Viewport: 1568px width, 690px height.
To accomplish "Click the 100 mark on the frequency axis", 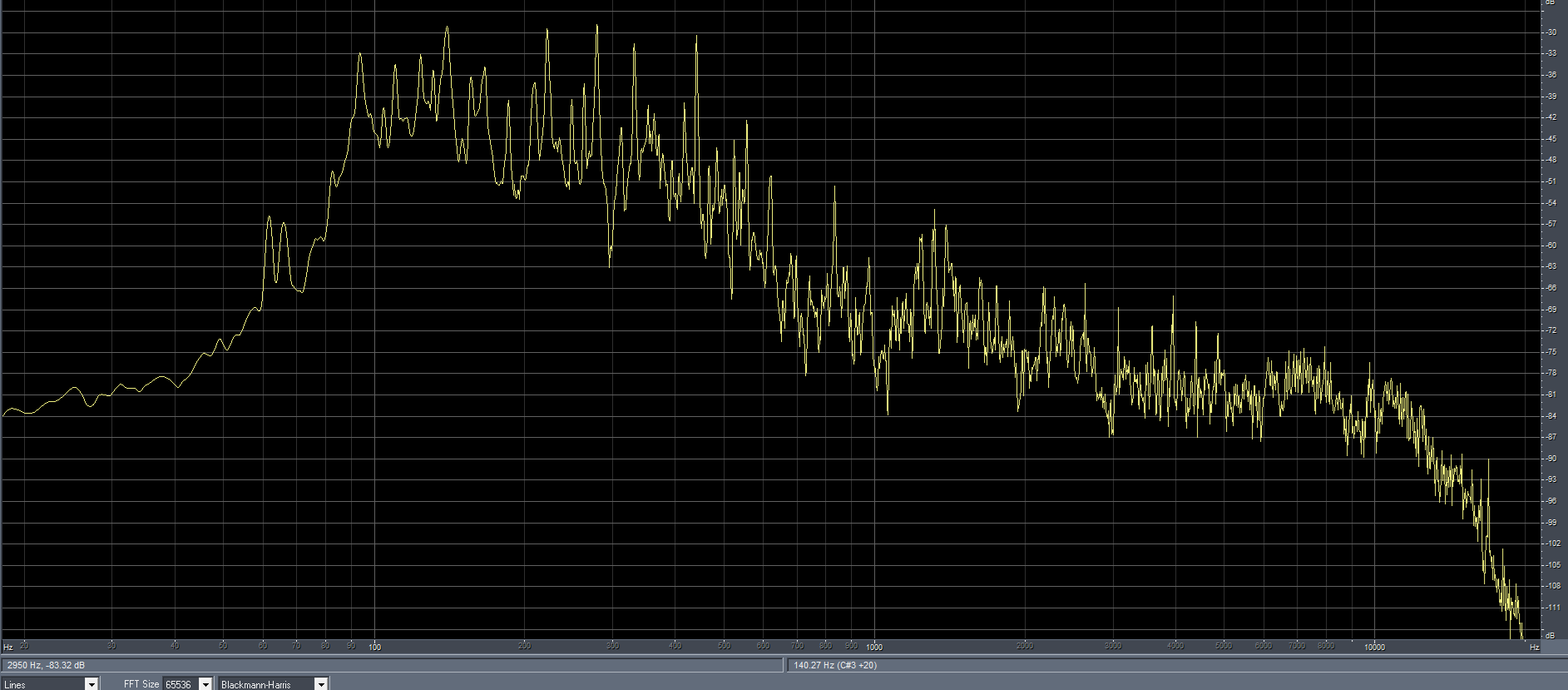I will pos(375,647).
